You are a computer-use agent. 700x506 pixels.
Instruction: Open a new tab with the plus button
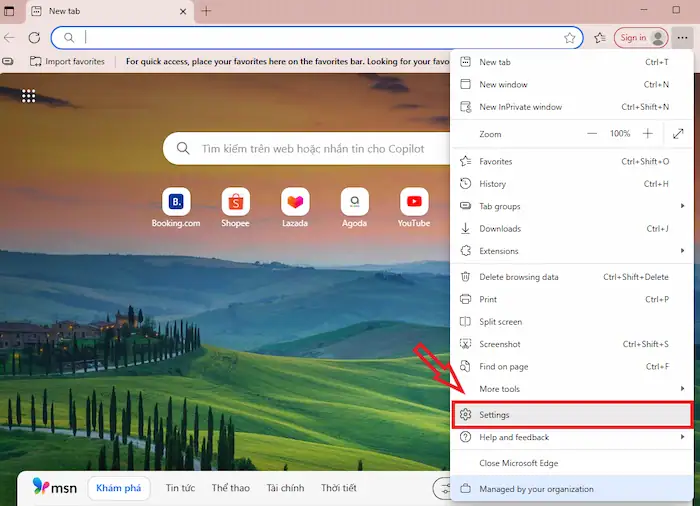[206, 11]
